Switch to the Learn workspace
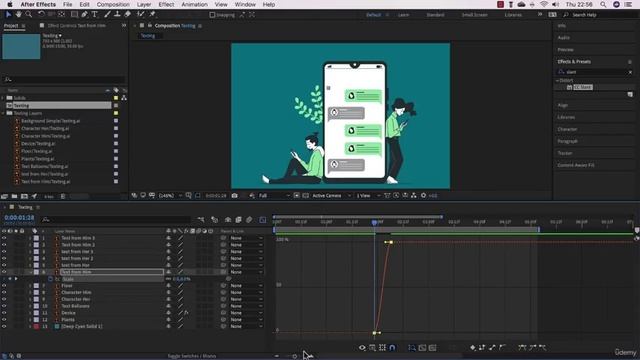The width and height of the screenshot is (640, 360). click(403, 15)
